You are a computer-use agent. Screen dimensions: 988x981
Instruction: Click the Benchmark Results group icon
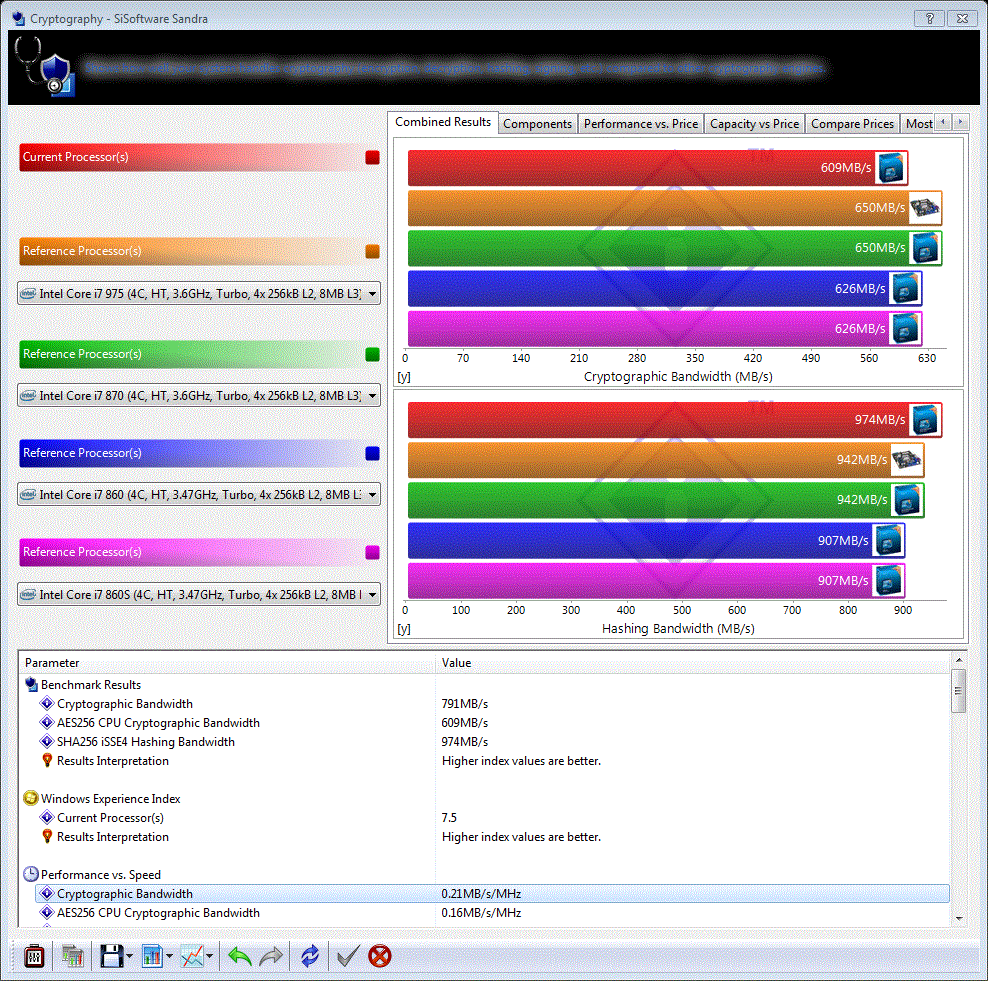pyautogui.click(x=31, y=684)
